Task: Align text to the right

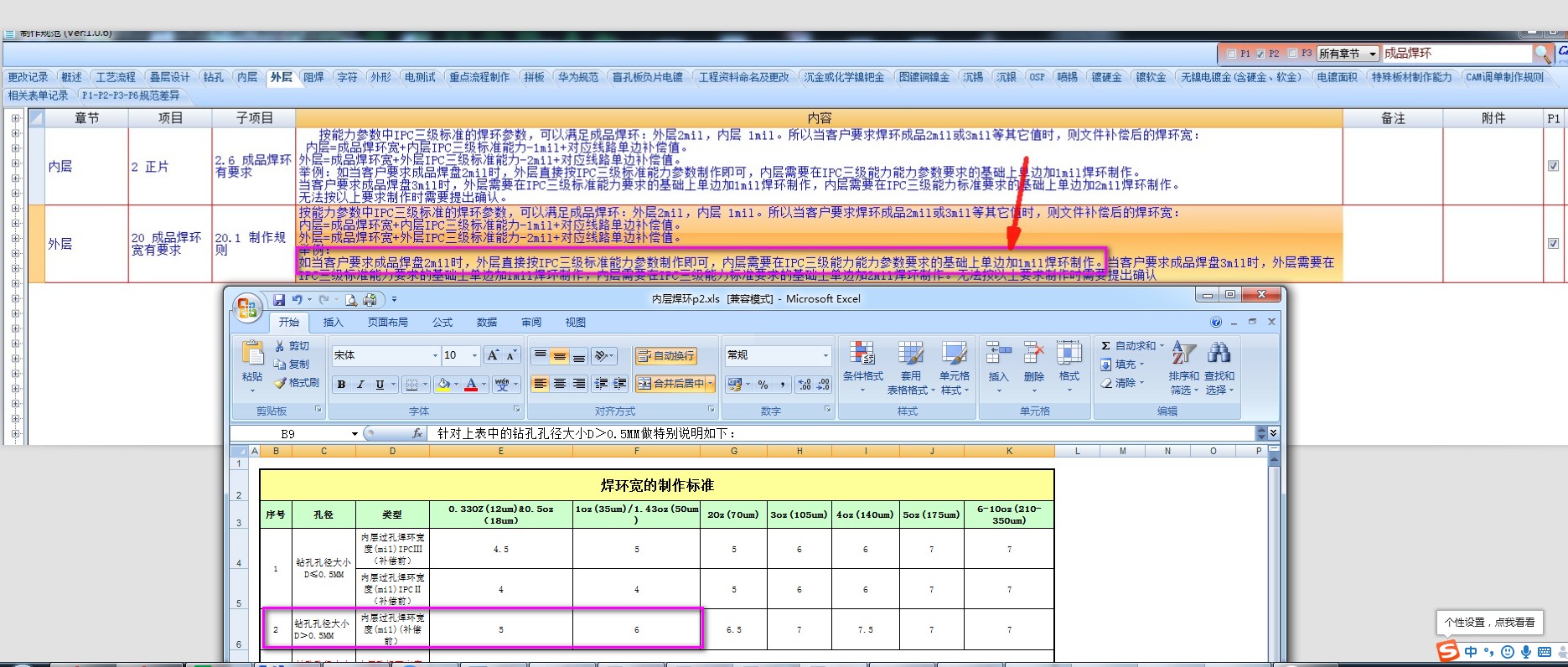Action: pos(578,384)
